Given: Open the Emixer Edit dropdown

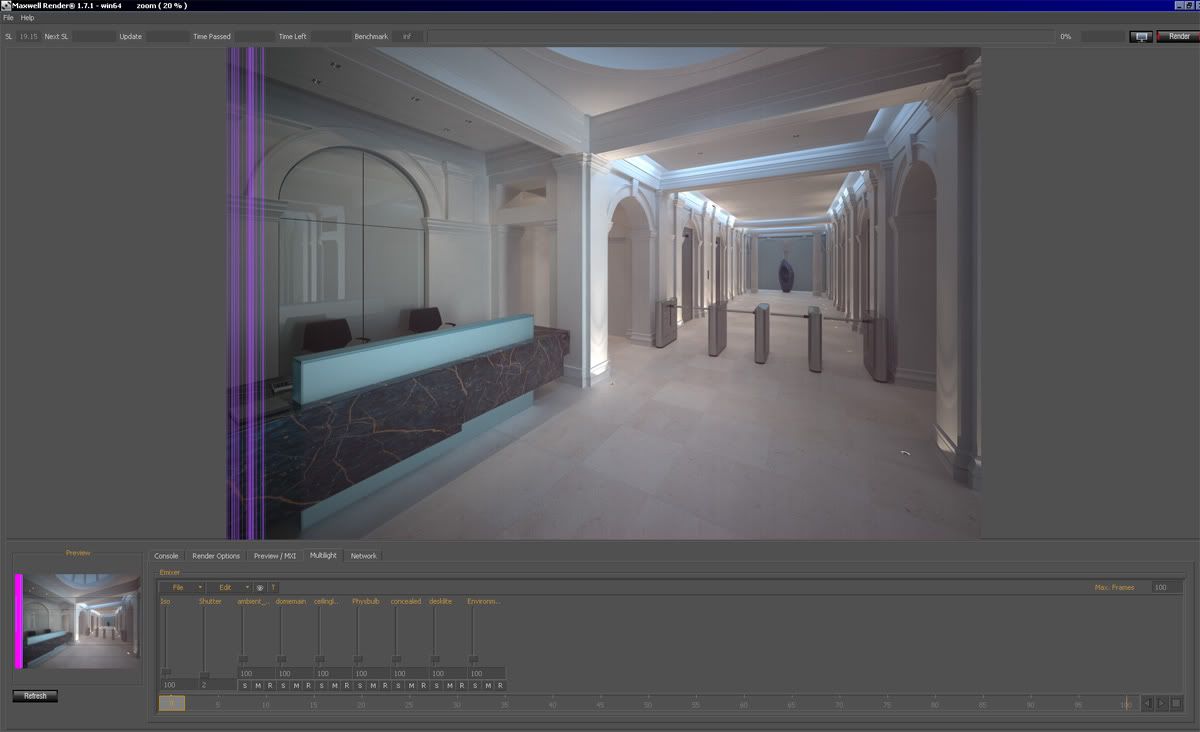Looking at the screenshot, I should [229, 588].
